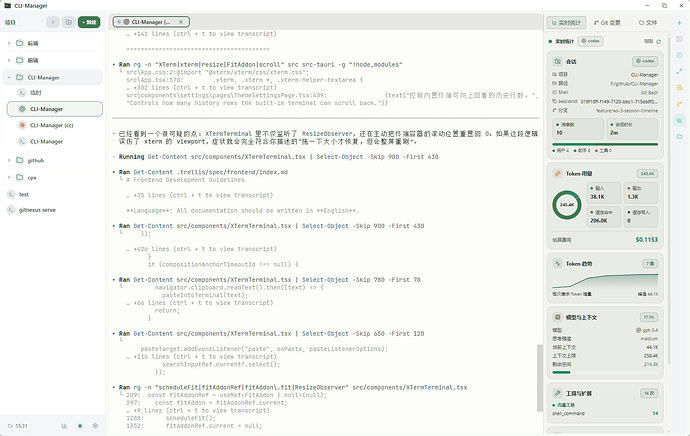
Task: Open settings via the gear icon
Action: (95, 426)
